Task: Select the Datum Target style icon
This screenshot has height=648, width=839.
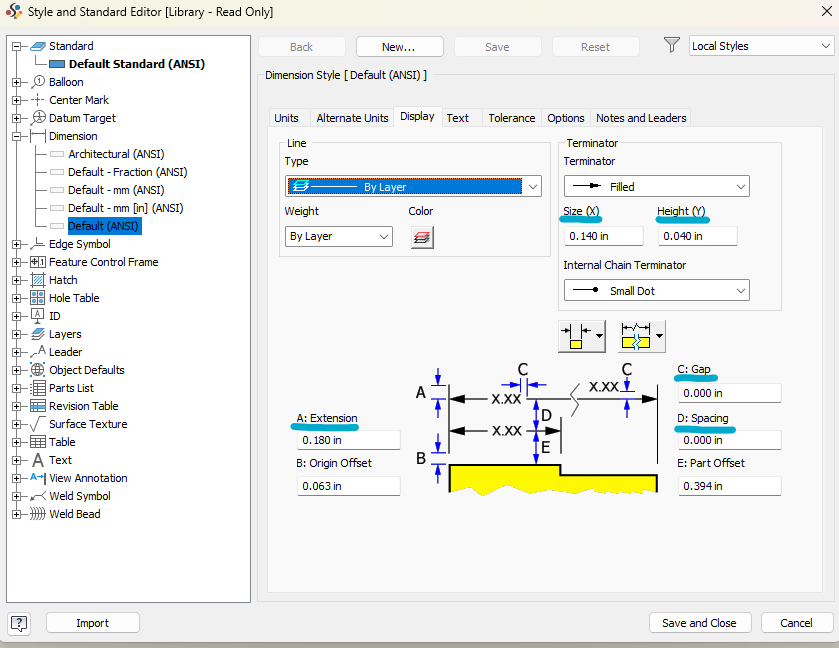Action: 37,117
